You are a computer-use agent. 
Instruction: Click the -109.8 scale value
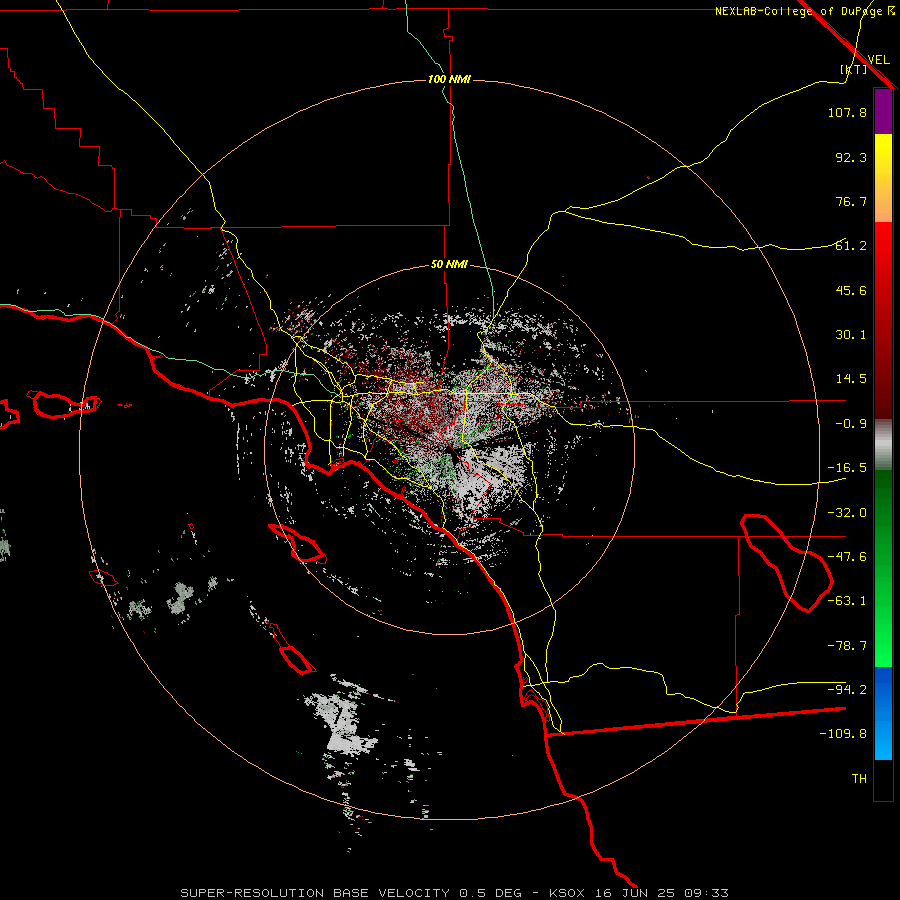pyautogui.click(x=843, y=734)
